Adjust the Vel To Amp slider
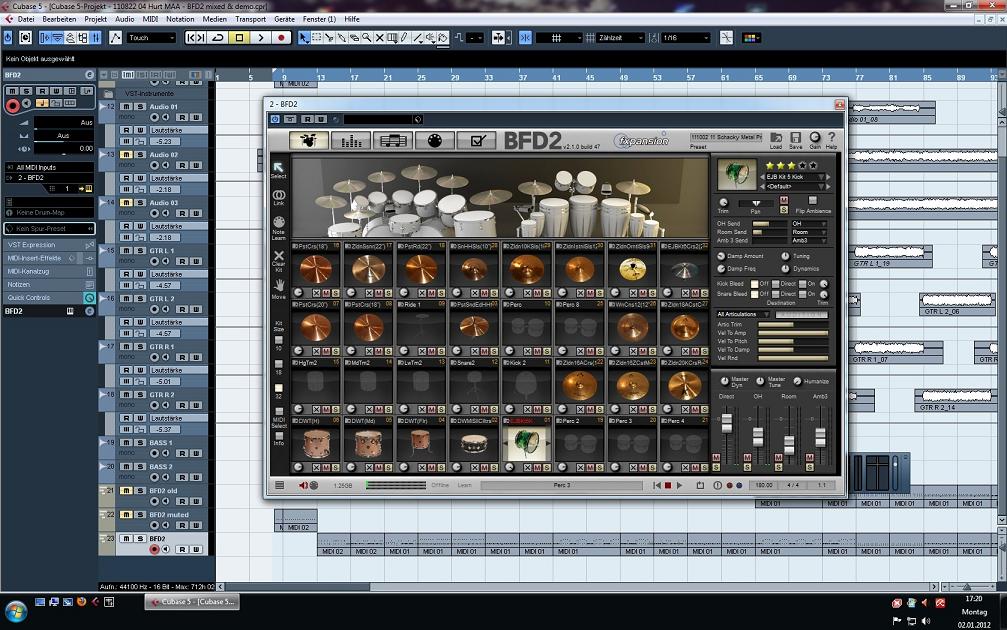Screen dimensions: 1007x630 [793, 333]
